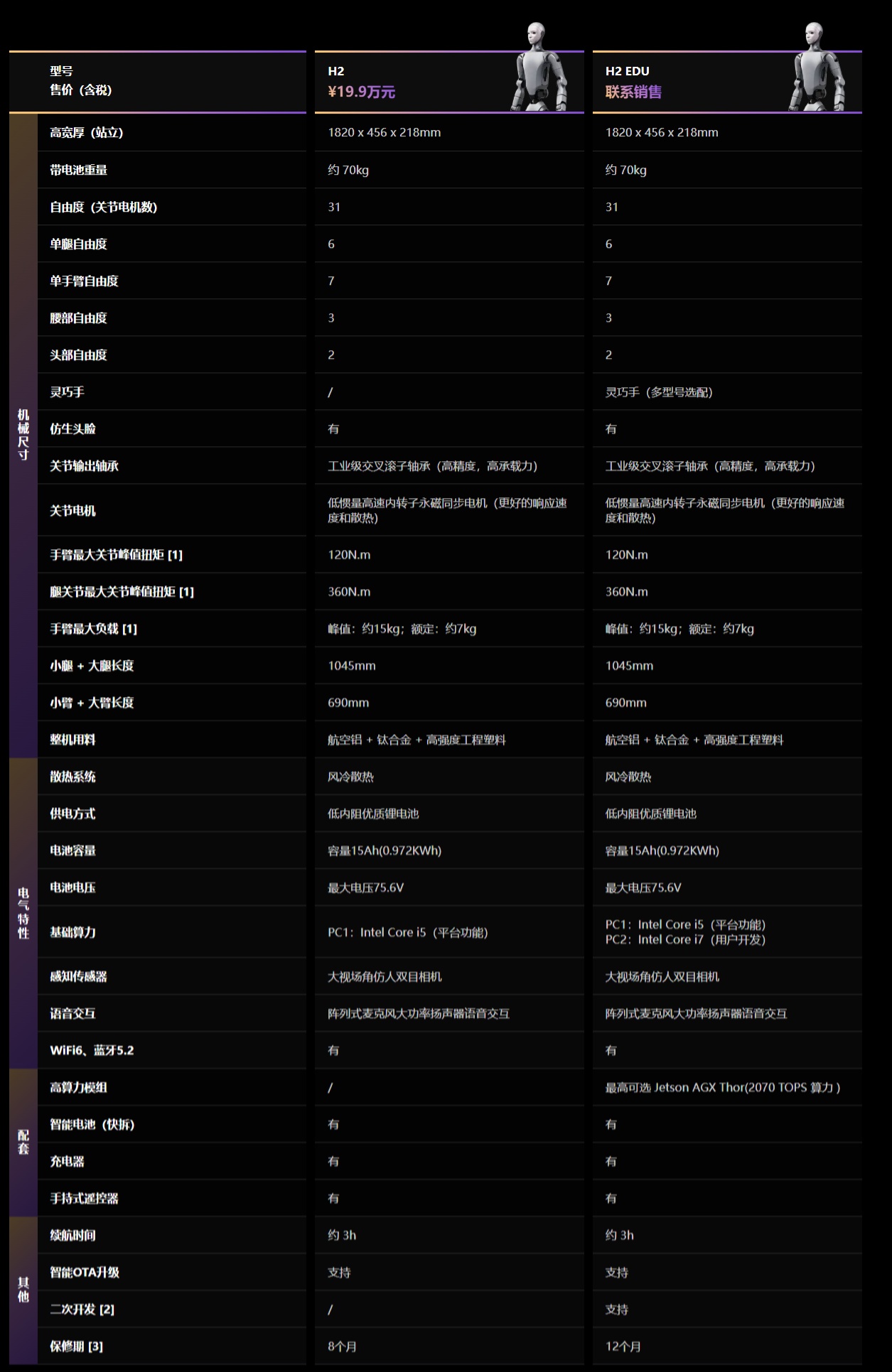The width and height of the screenshot is (892, 1372).
Task: Select the 电气特性 section label
Action: click(23, 913)
